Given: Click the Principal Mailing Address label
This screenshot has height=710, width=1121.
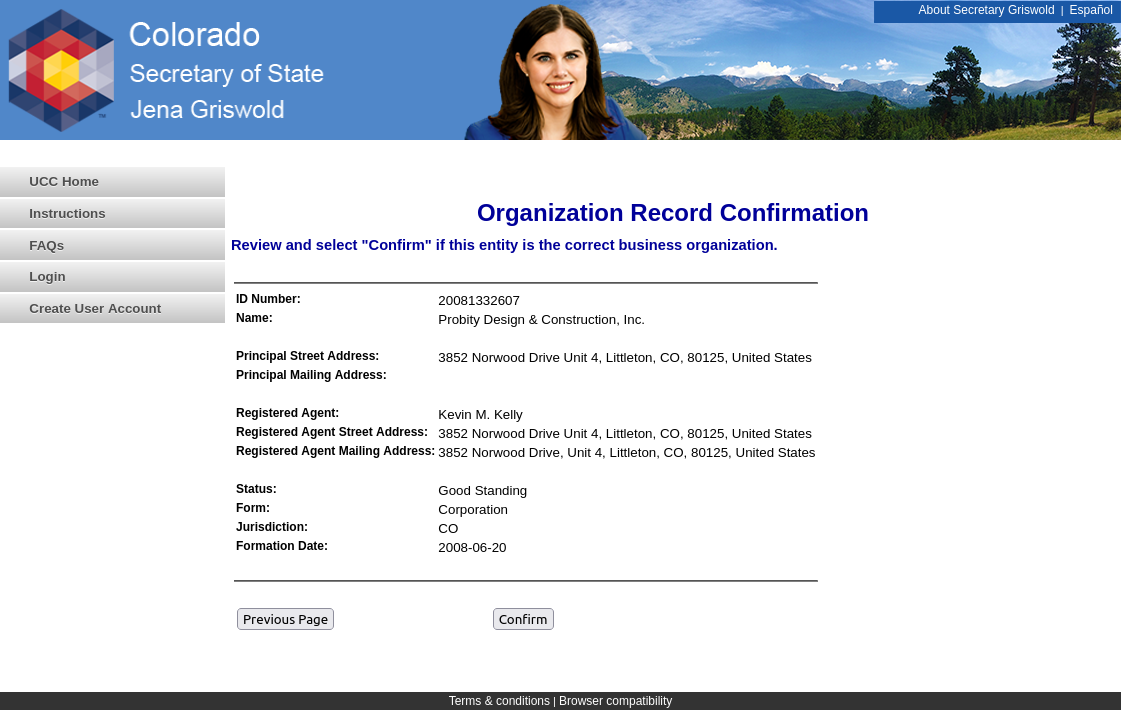Looking at the screenshot, I should tap(311, 375).
